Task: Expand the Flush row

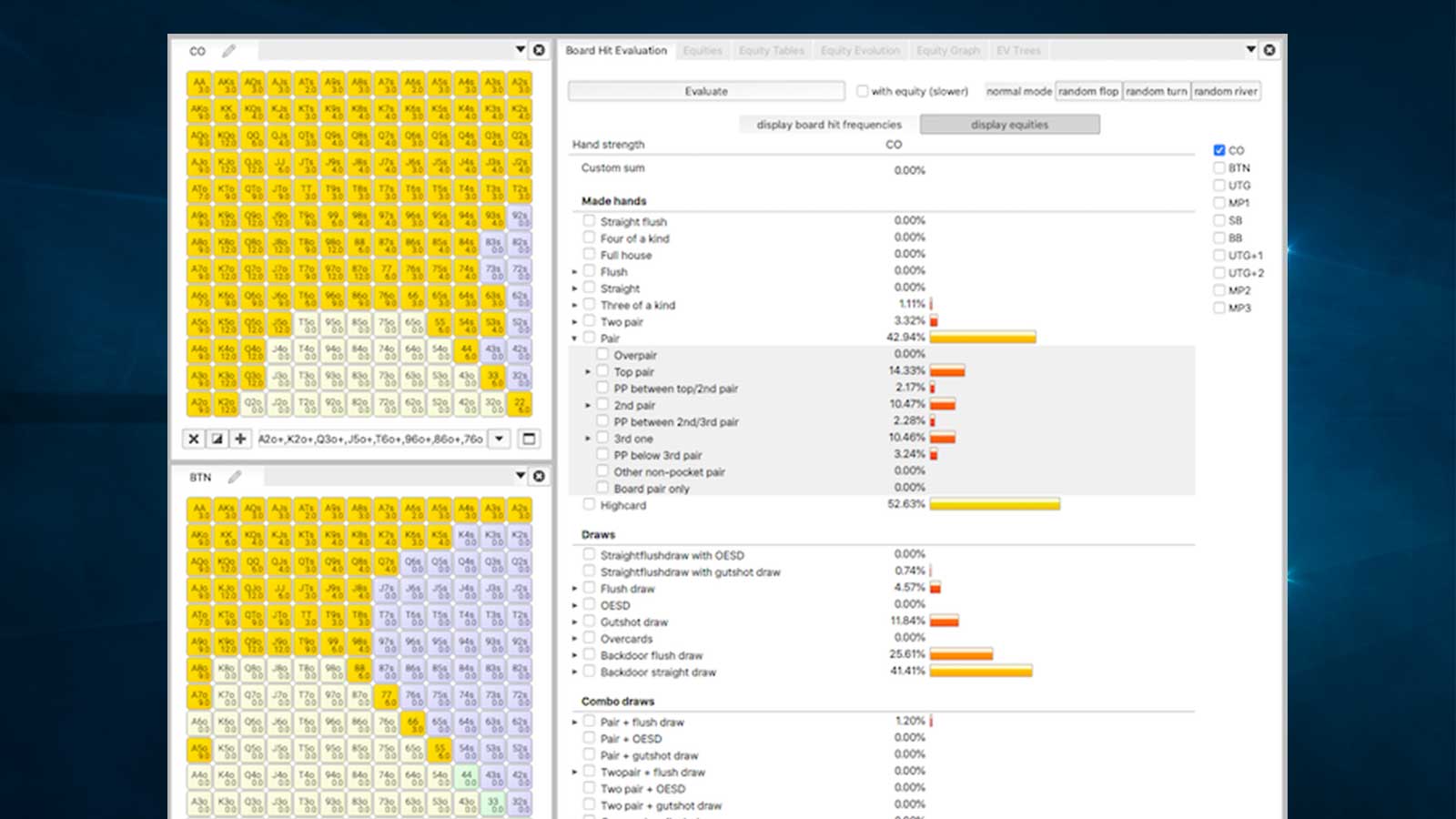Action: pos(575,272)
